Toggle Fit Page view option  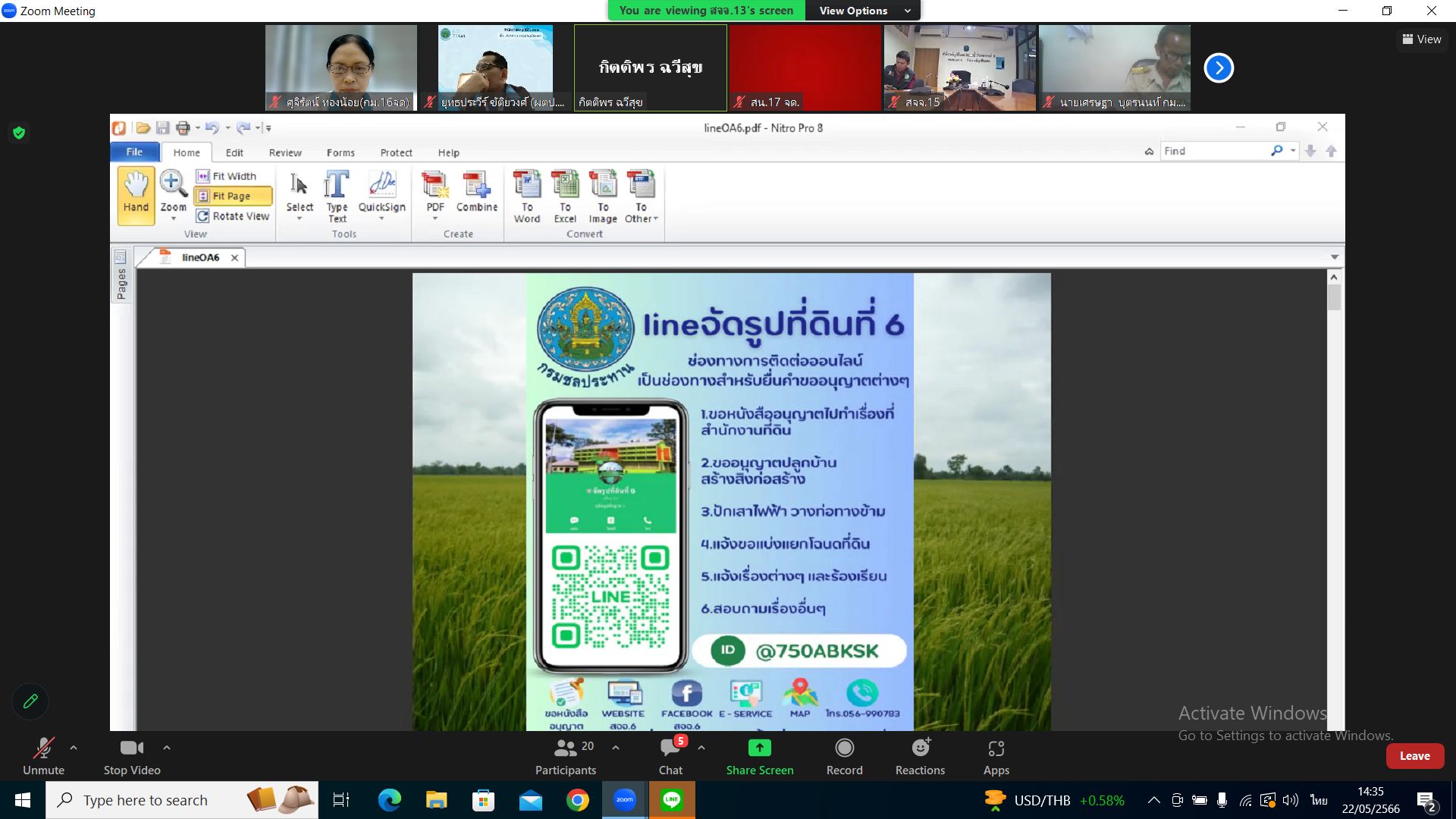pyautogui.click(x=233, y=196)
